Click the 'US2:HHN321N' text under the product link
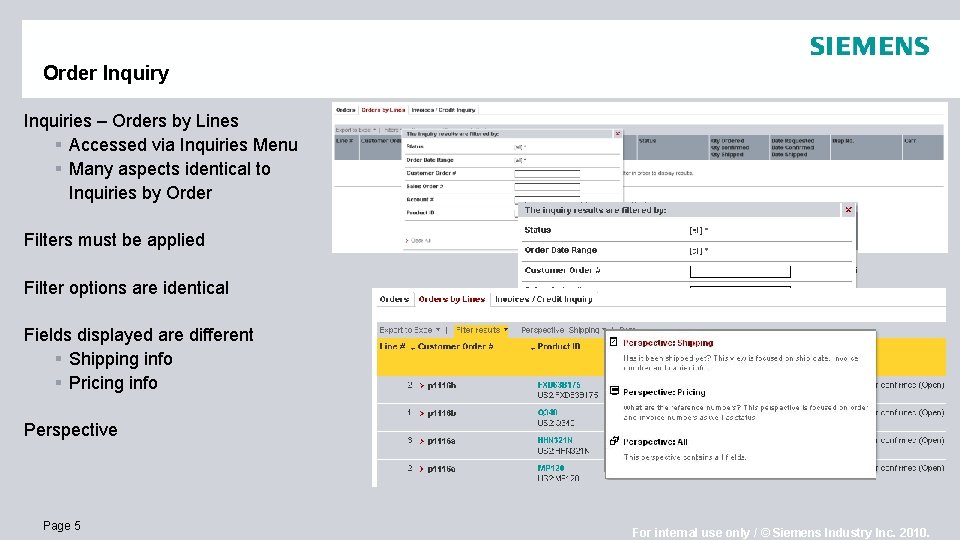The height and width of the screenshot is (540, 960). [563, 451]
